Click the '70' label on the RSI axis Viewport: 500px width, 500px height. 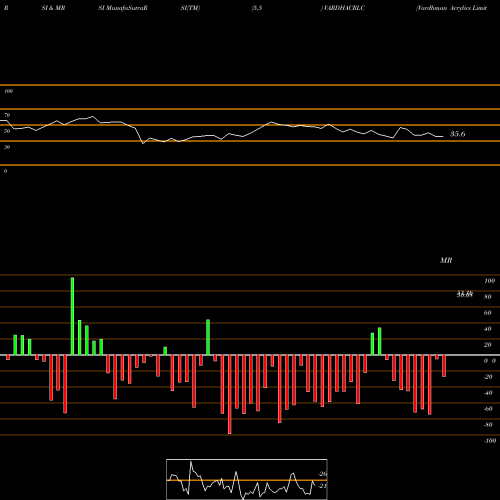click(7, 115)
